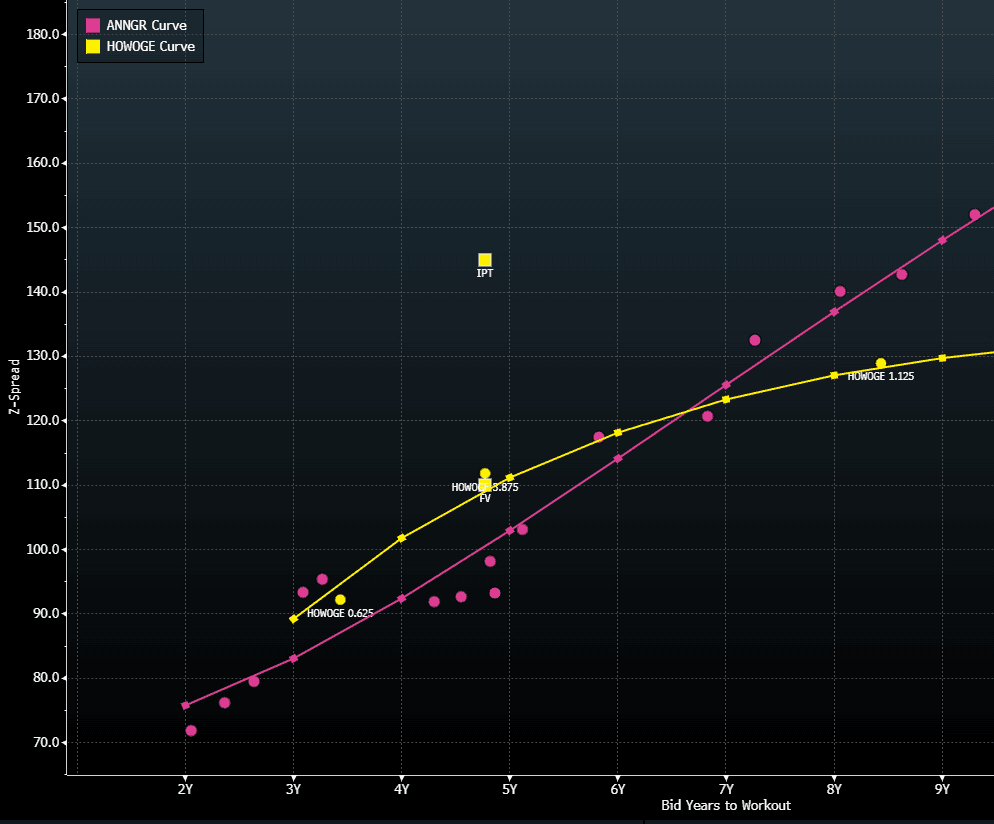The image size is (994, 824).
Task: Click the Z-Spread axis title
Action: [13, 385]
